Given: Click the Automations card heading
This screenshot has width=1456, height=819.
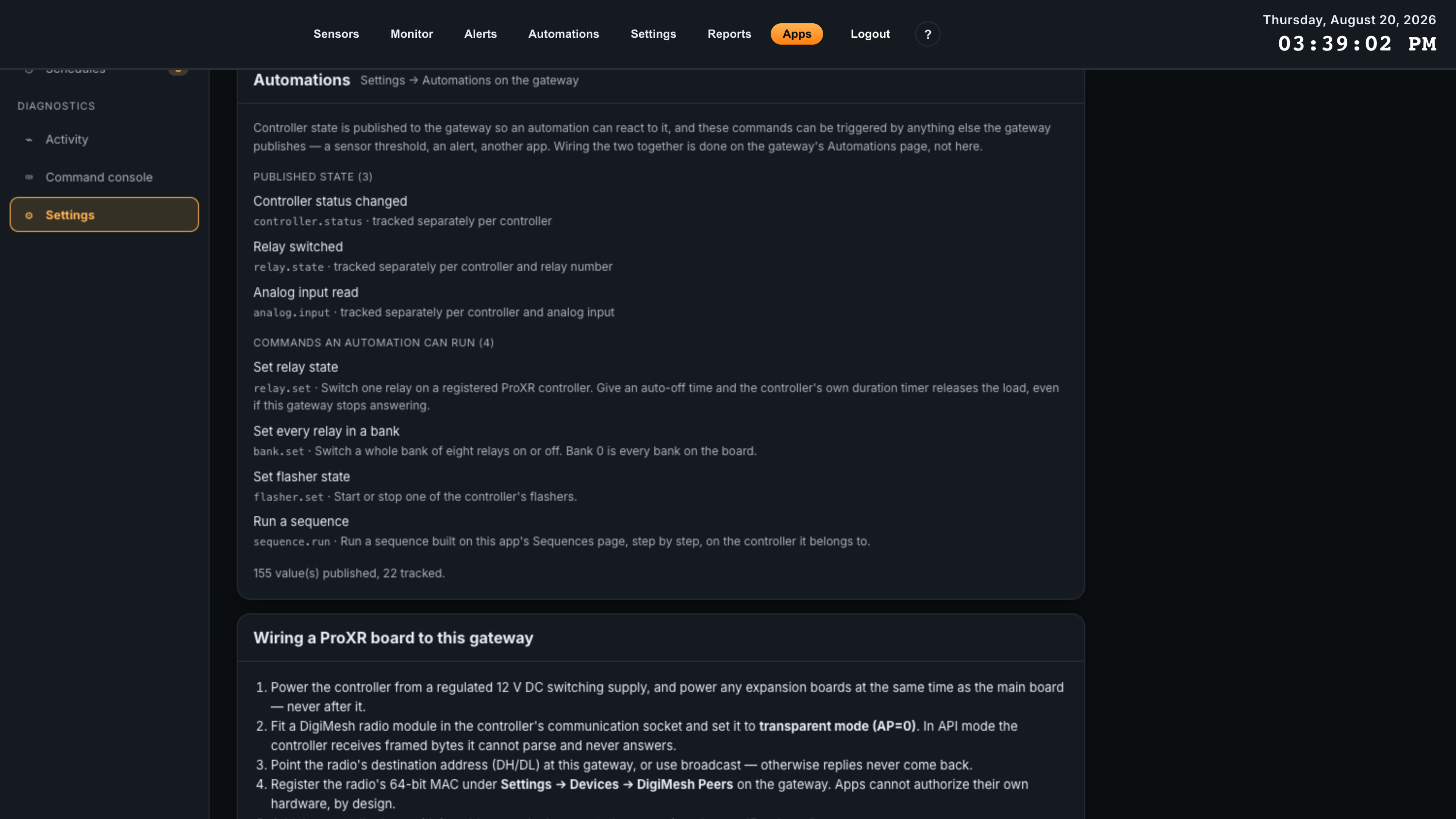Looking at the screenshot, I should pos(302,80).
